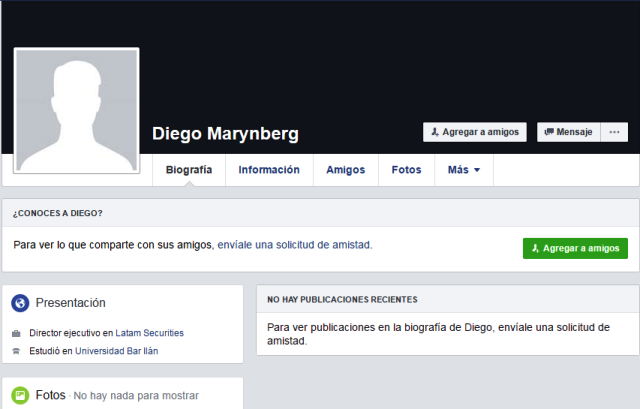Click the graduation icon next to Estudió en
The image size is (640, 409).
(15, 351)
